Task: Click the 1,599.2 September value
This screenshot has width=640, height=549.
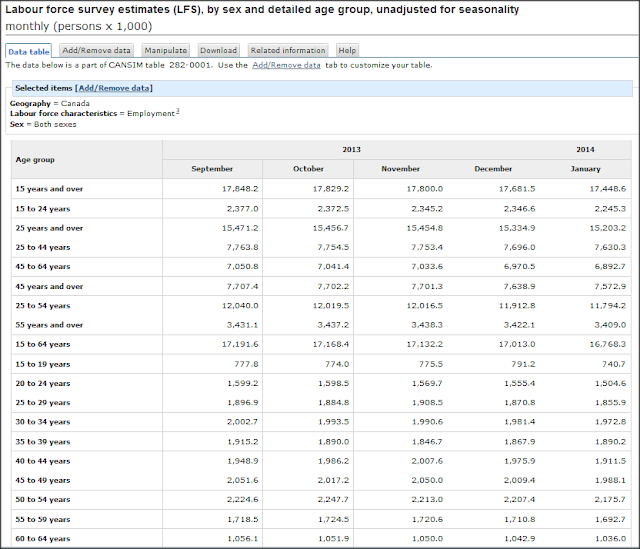Action: pos(242,383)
